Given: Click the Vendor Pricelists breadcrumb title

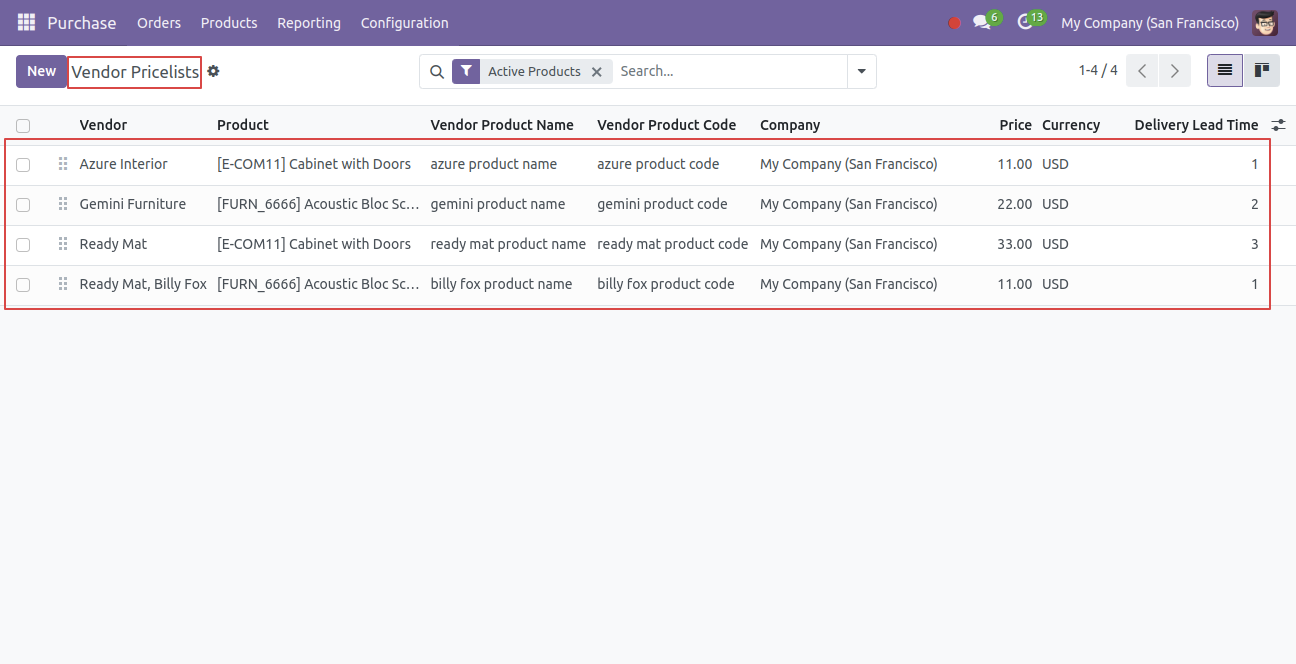Looking at the screenshot, I should 135,72.
